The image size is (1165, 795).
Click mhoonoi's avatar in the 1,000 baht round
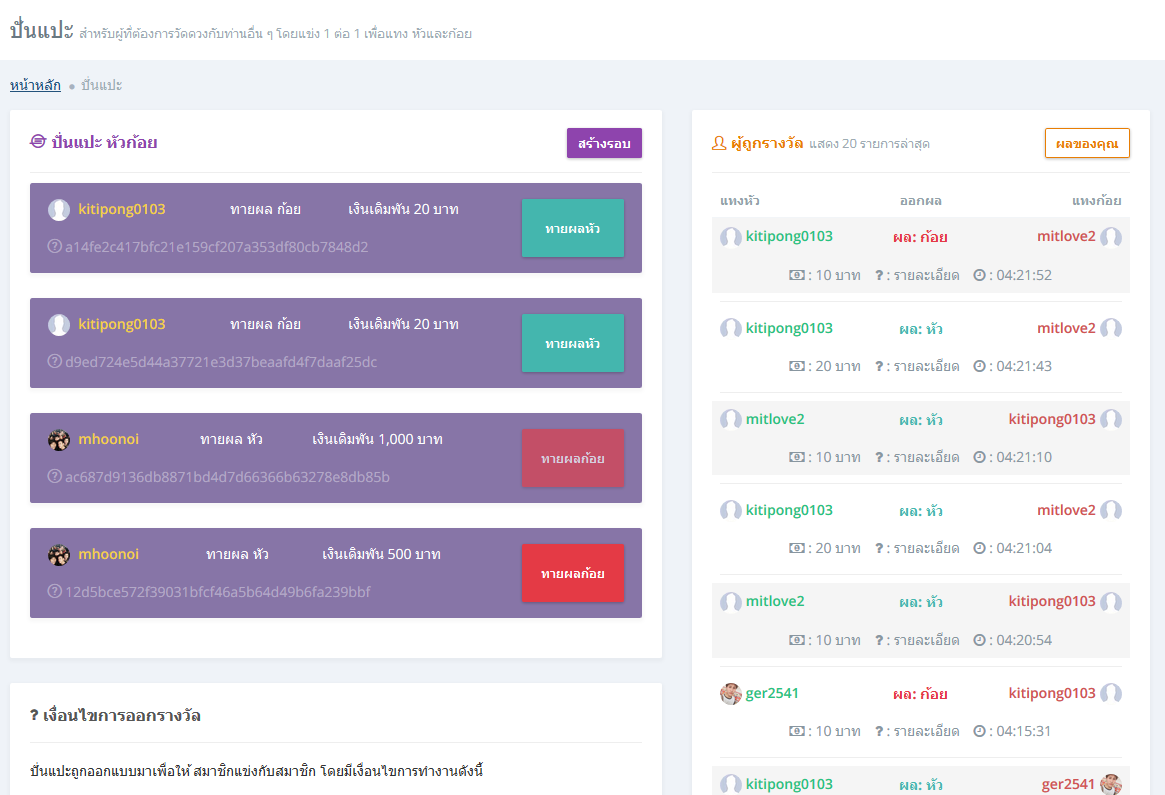(59, 440)
